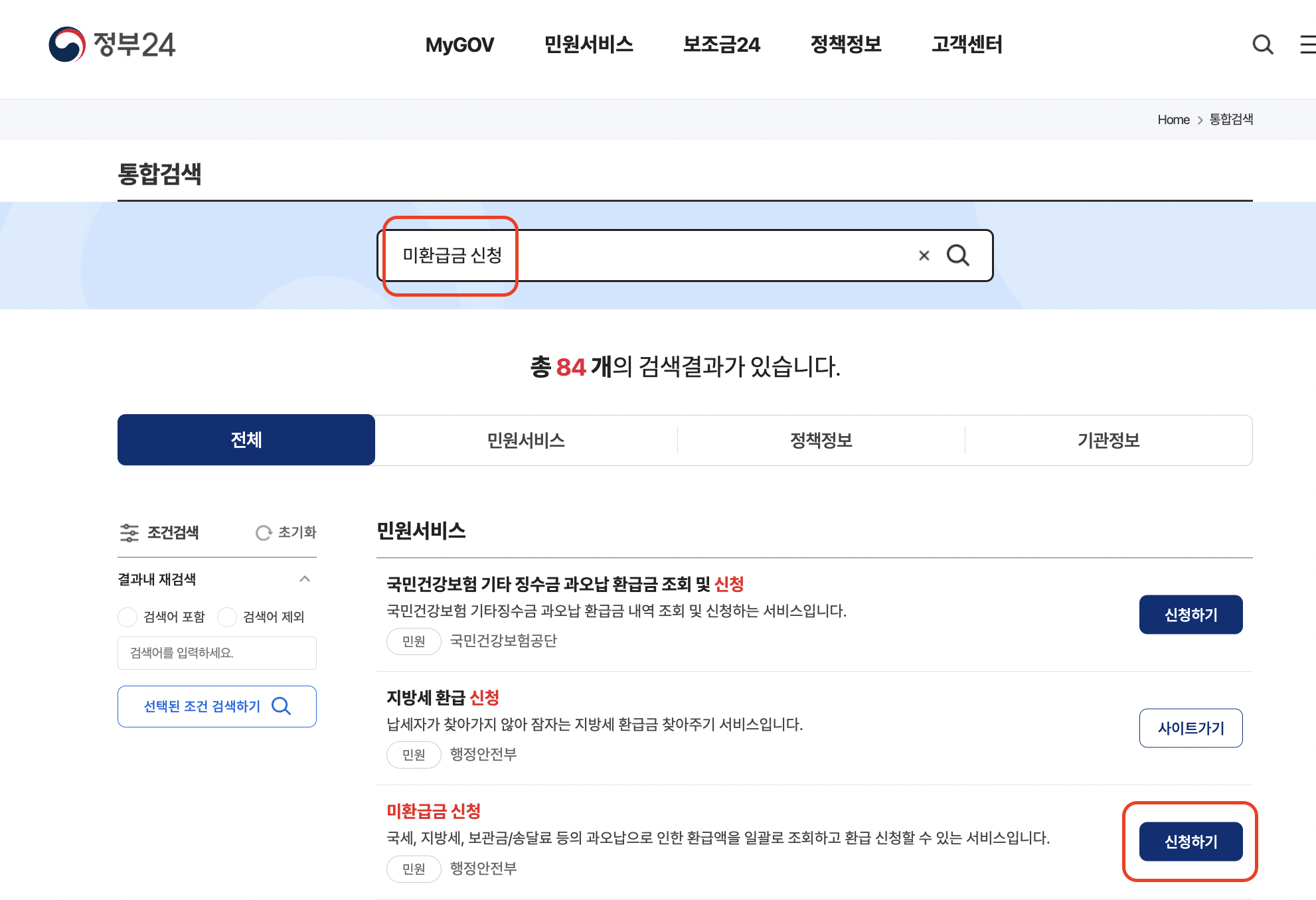Clear the search field with the × icon

pyautogui.click(x=923, y=255)
